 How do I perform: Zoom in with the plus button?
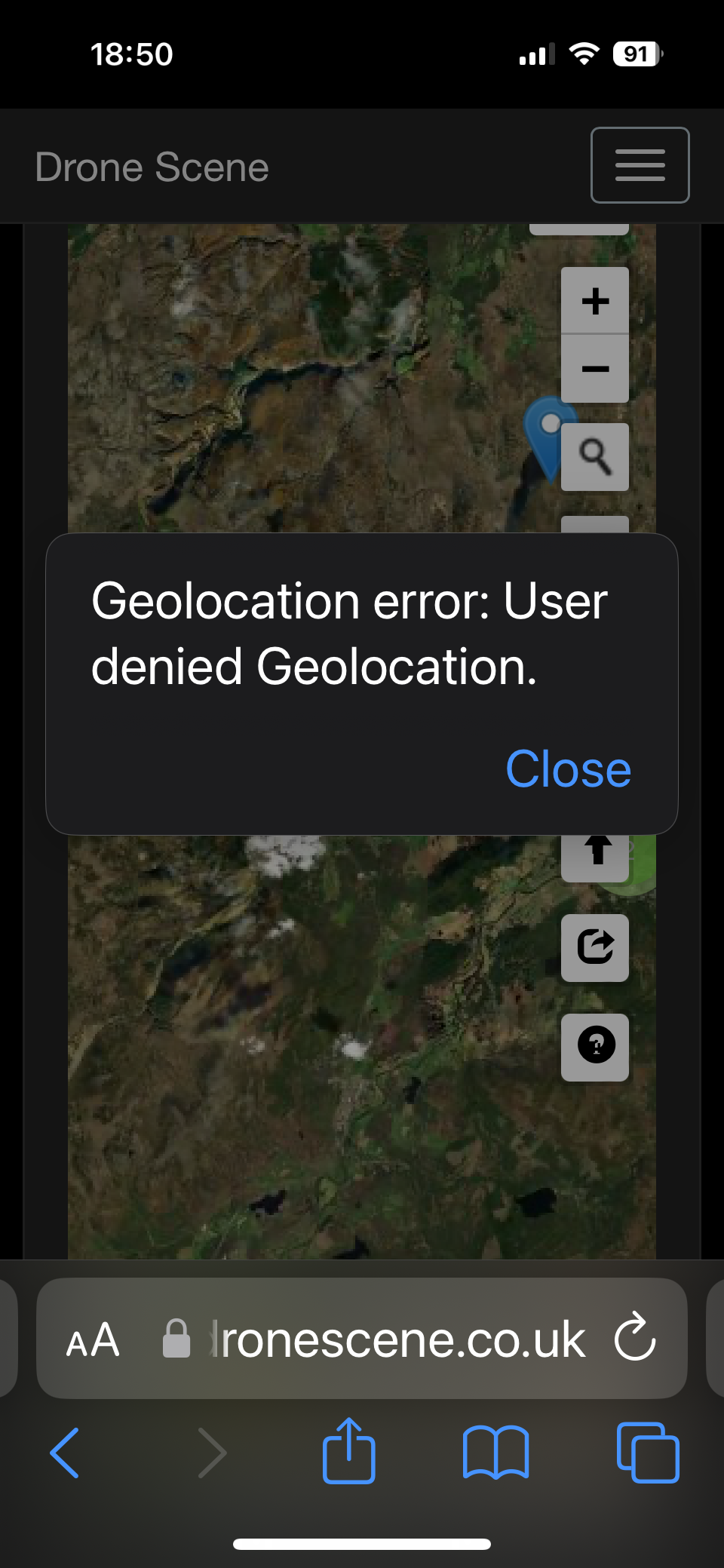595,300
